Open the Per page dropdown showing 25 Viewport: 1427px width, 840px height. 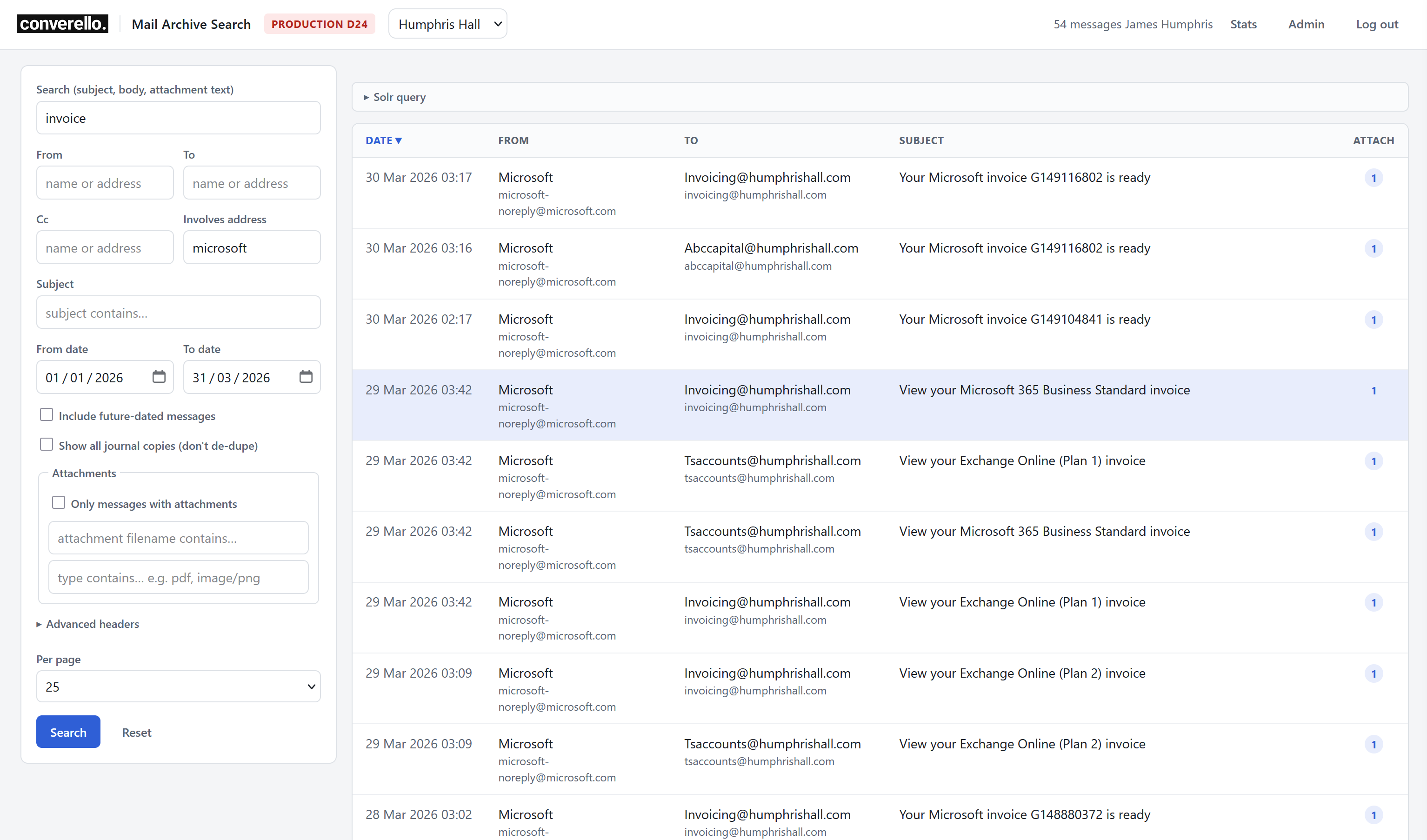point(179,687)
